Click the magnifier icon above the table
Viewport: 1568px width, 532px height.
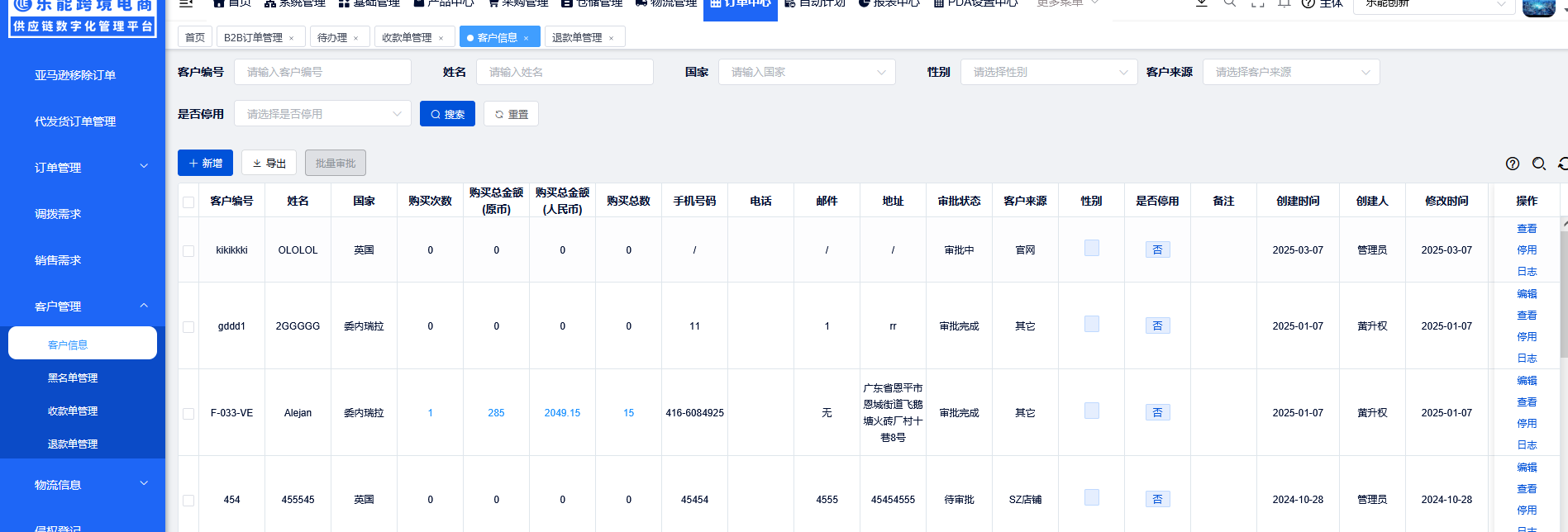coord(1539,164)
